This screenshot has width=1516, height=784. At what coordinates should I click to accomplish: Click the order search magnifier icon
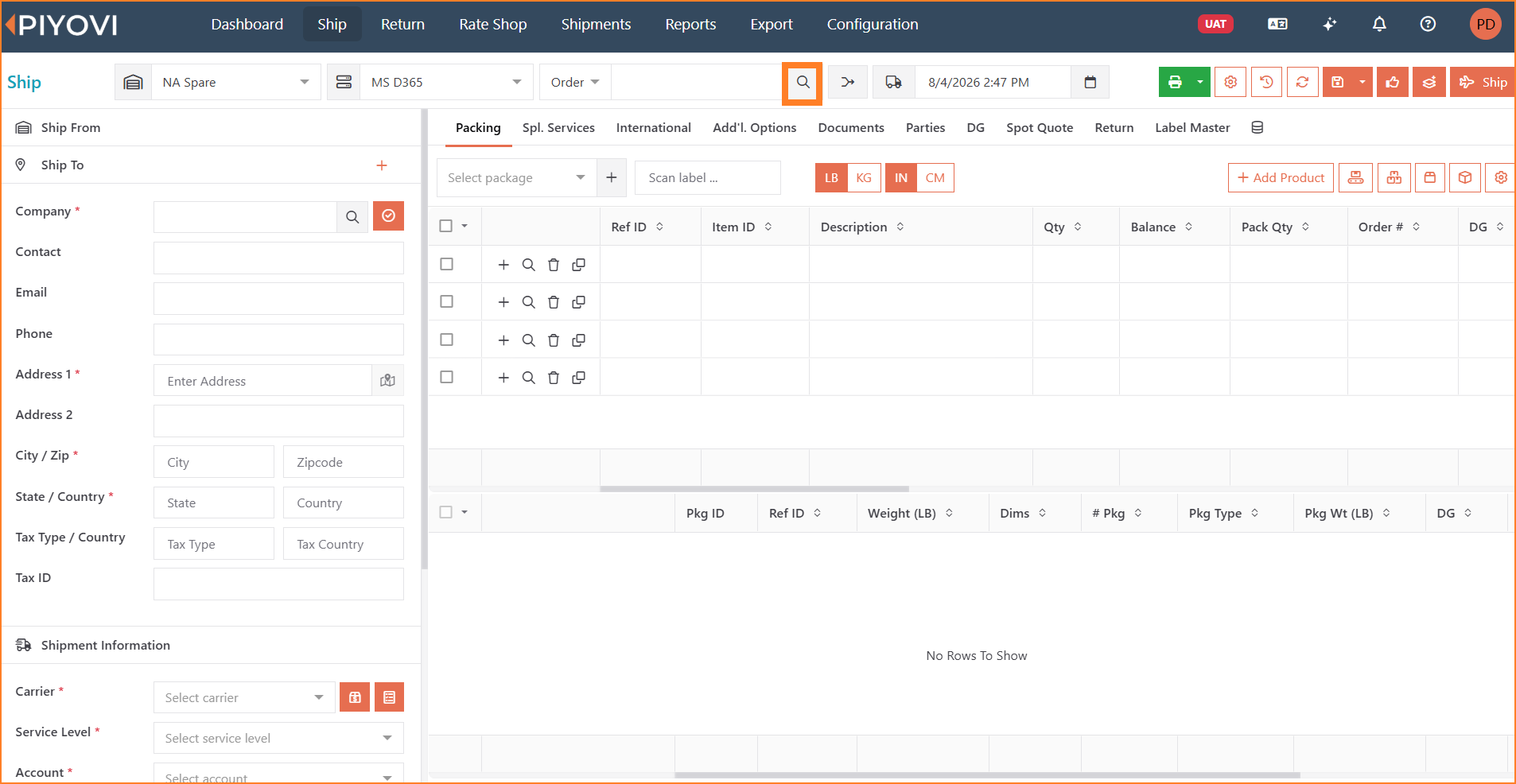803,83
